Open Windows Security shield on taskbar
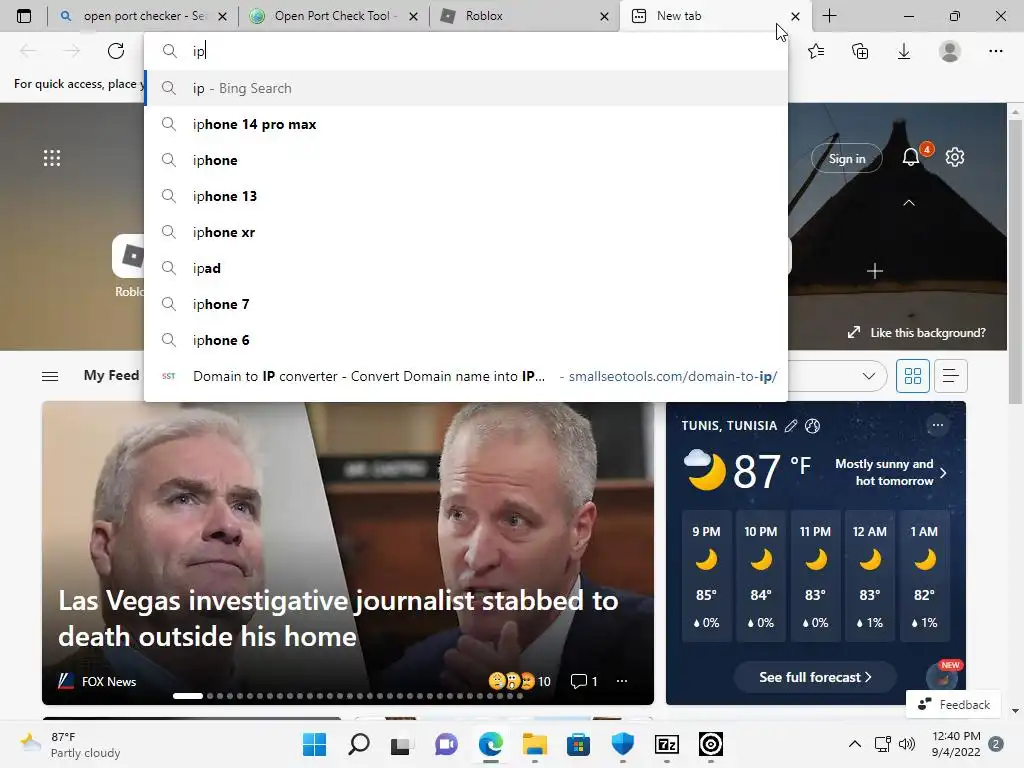 pos(622,744)
